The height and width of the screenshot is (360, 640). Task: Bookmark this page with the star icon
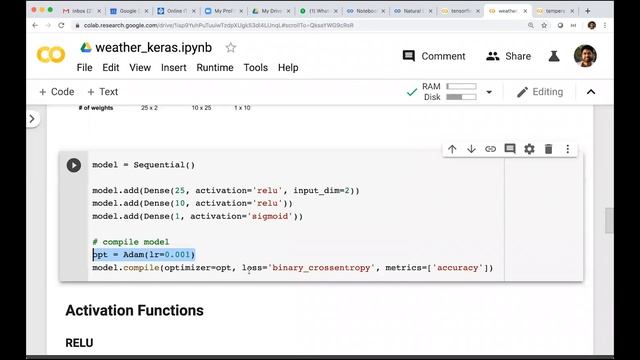[544, 25]
